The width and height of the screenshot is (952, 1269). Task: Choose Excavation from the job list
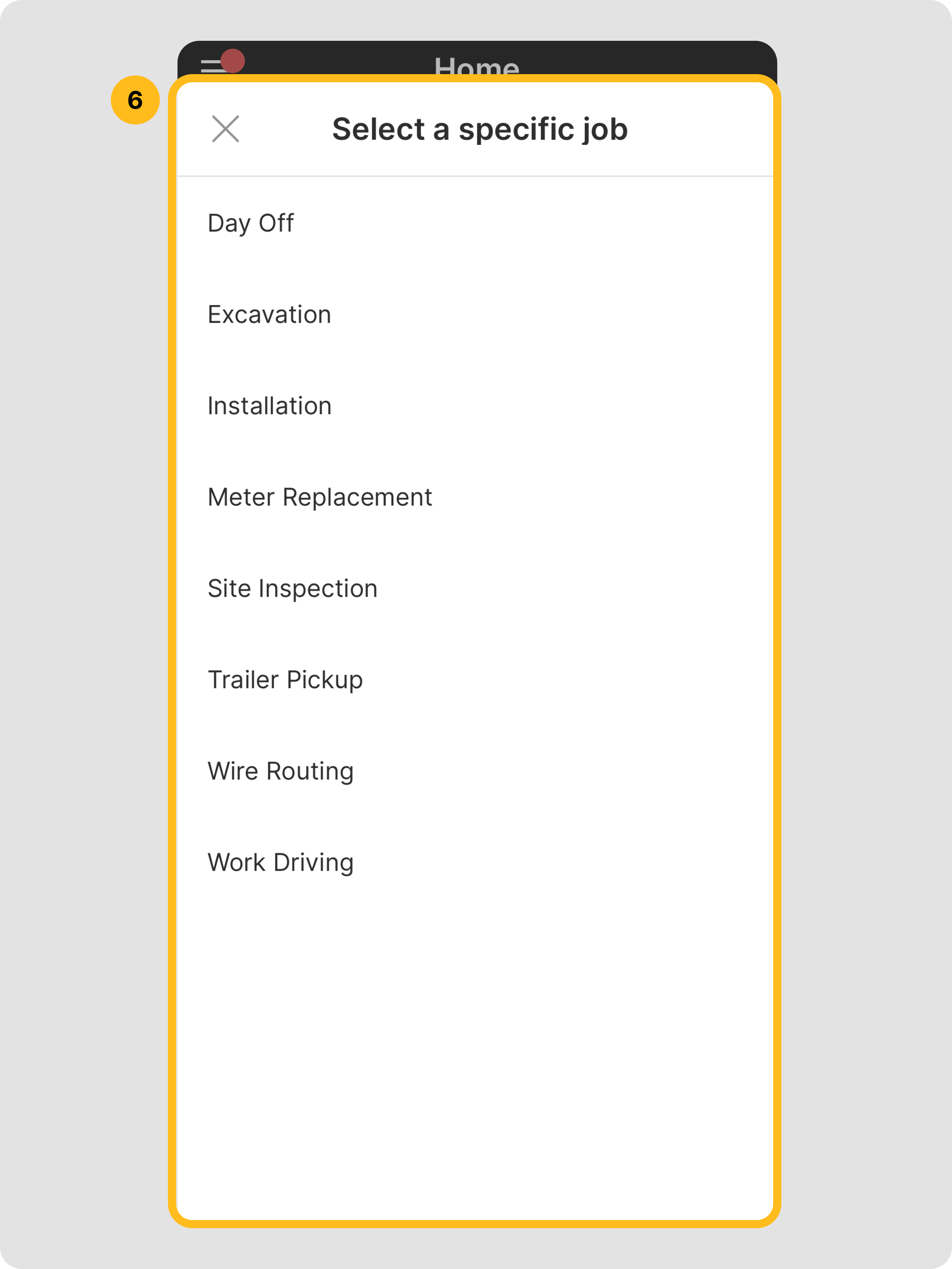click(269, 315)
